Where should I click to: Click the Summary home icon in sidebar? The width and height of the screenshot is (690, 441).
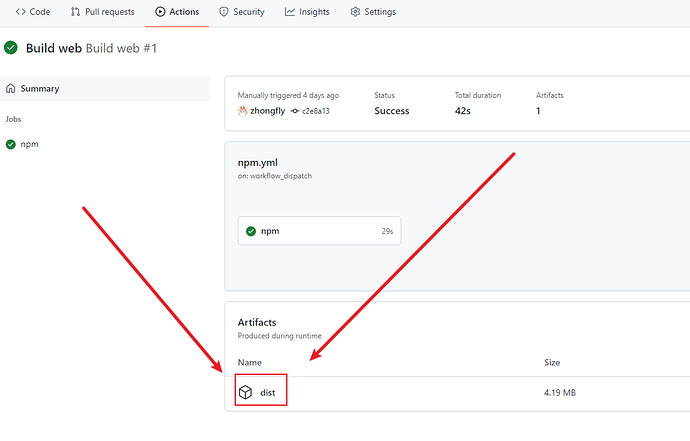pos(11,88)
